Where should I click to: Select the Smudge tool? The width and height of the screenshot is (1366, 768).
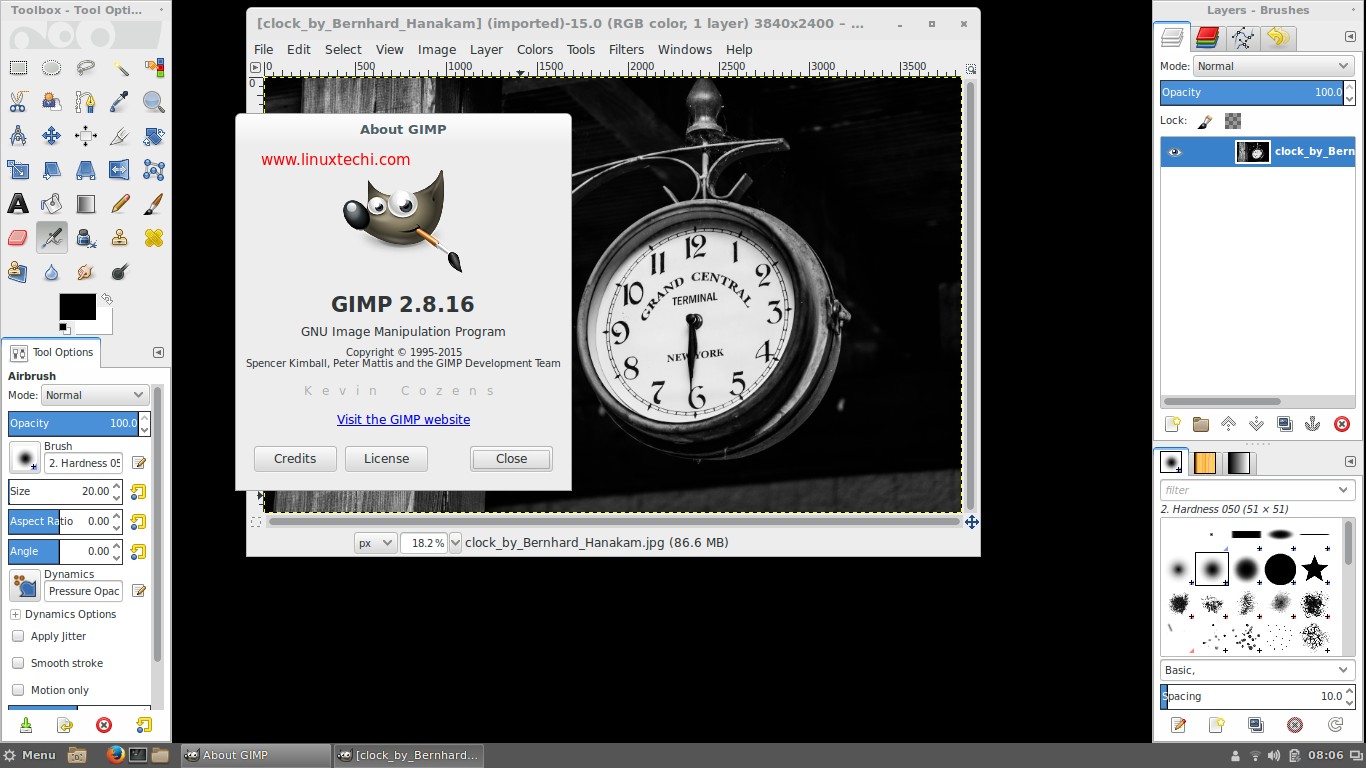(x=85, y=271)
